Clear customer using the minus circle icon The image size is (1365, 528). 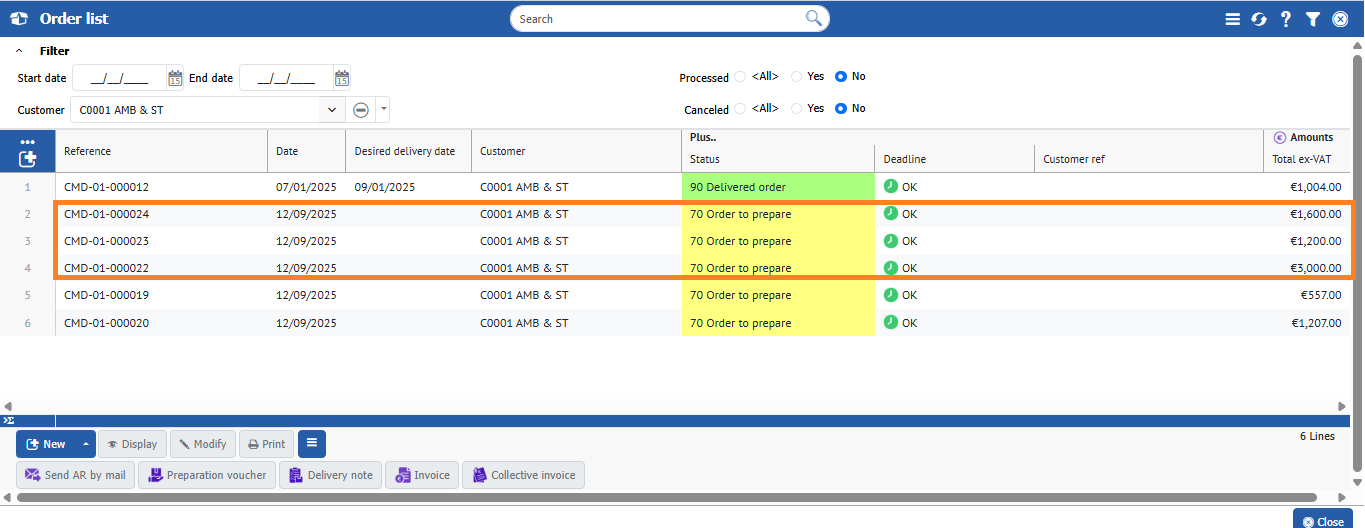tap(361, 110)
